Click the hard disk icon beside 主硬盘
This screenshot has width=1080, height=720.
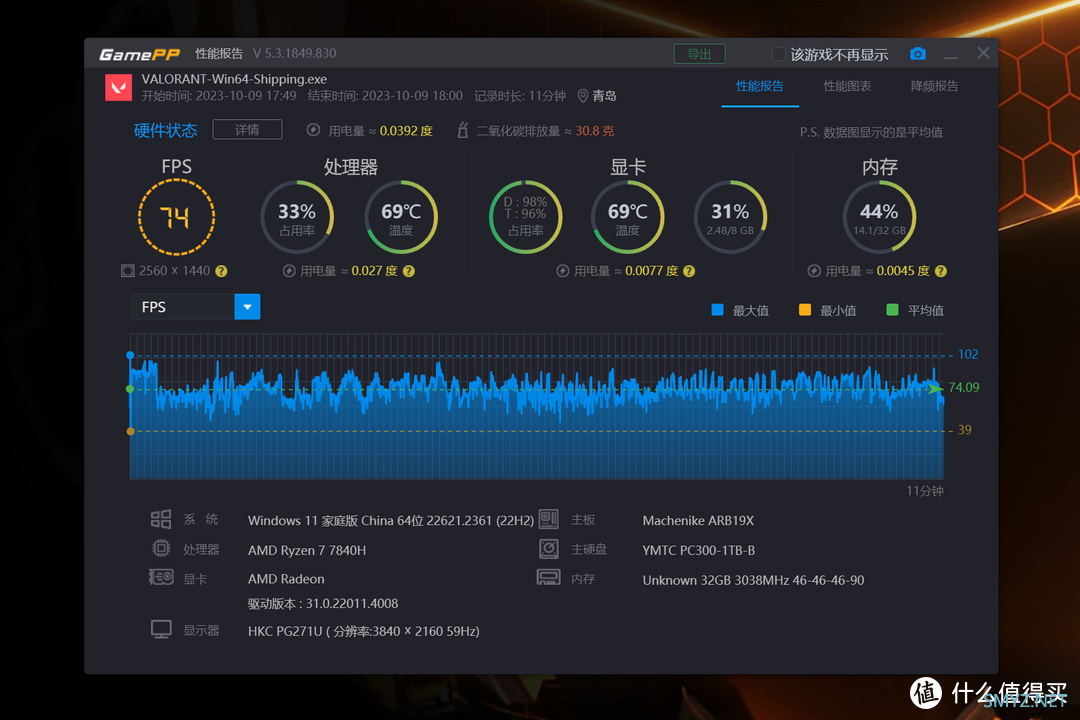pos(549,548)
